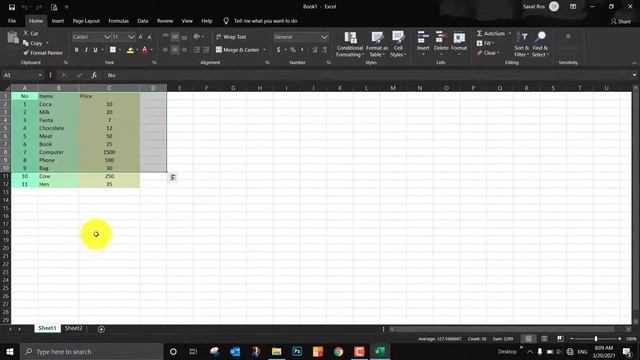Click Decrease Decimal icon

(x=324, y=50)
